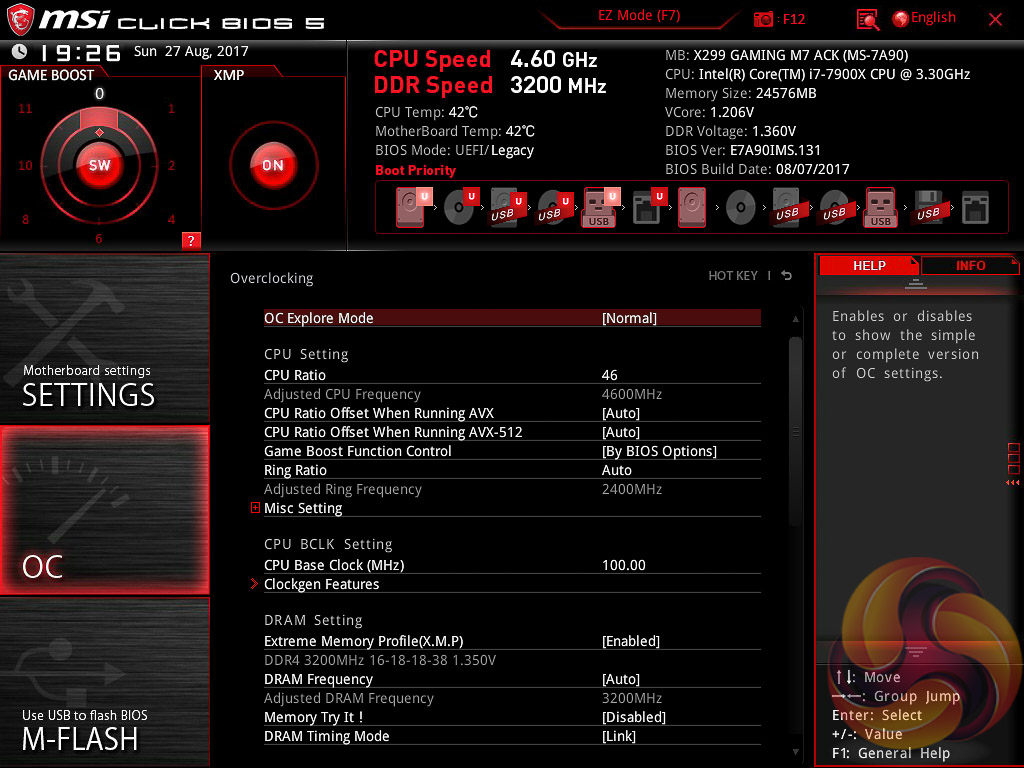Image resolution: width=1024 pixels, height=768 pixels.
Task: Open the SETTINGS section
Action: pos(104,338)
